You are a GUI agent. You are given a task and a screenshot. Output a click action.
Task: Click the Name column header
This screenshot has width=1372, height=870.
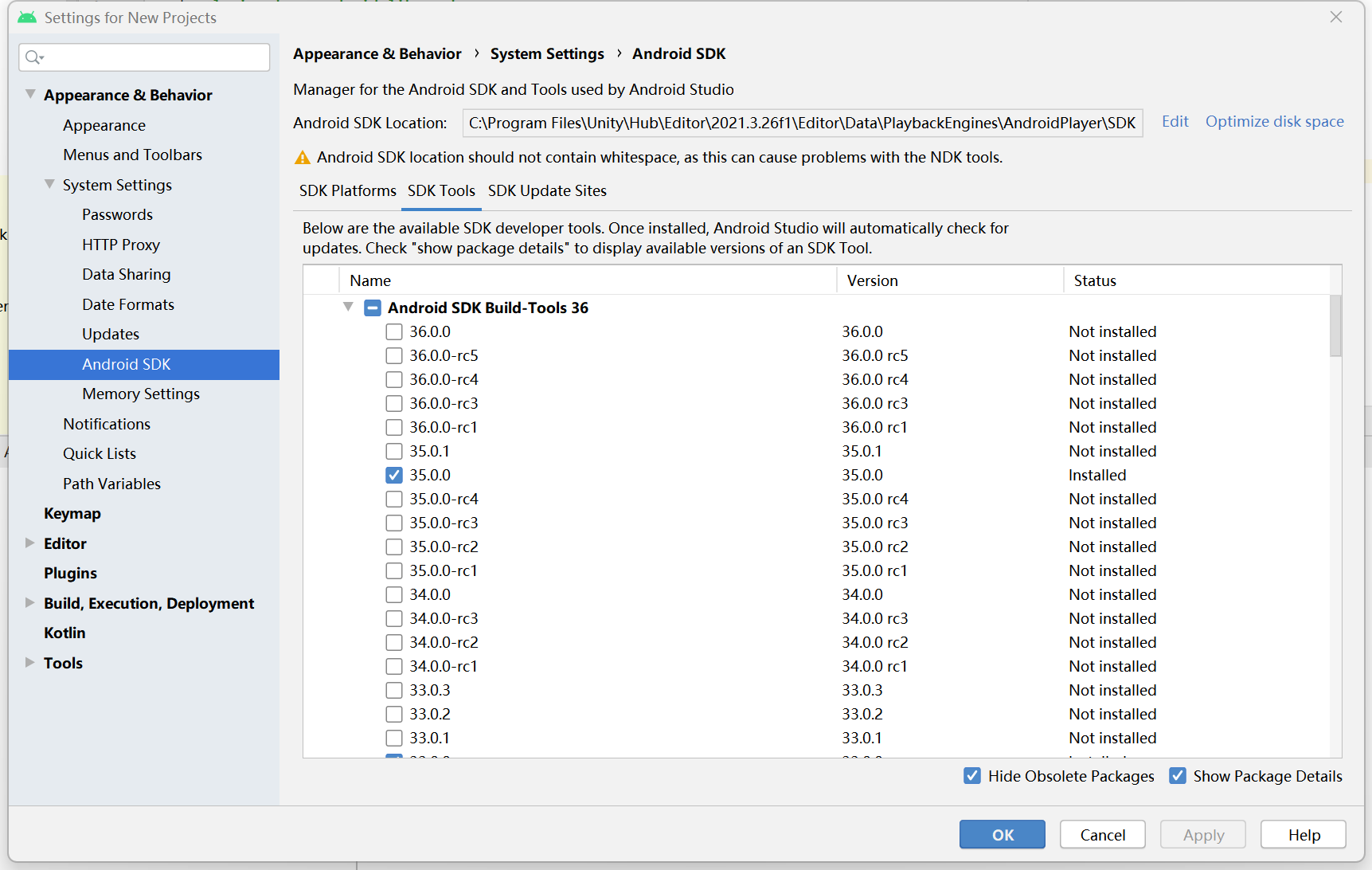588,280
